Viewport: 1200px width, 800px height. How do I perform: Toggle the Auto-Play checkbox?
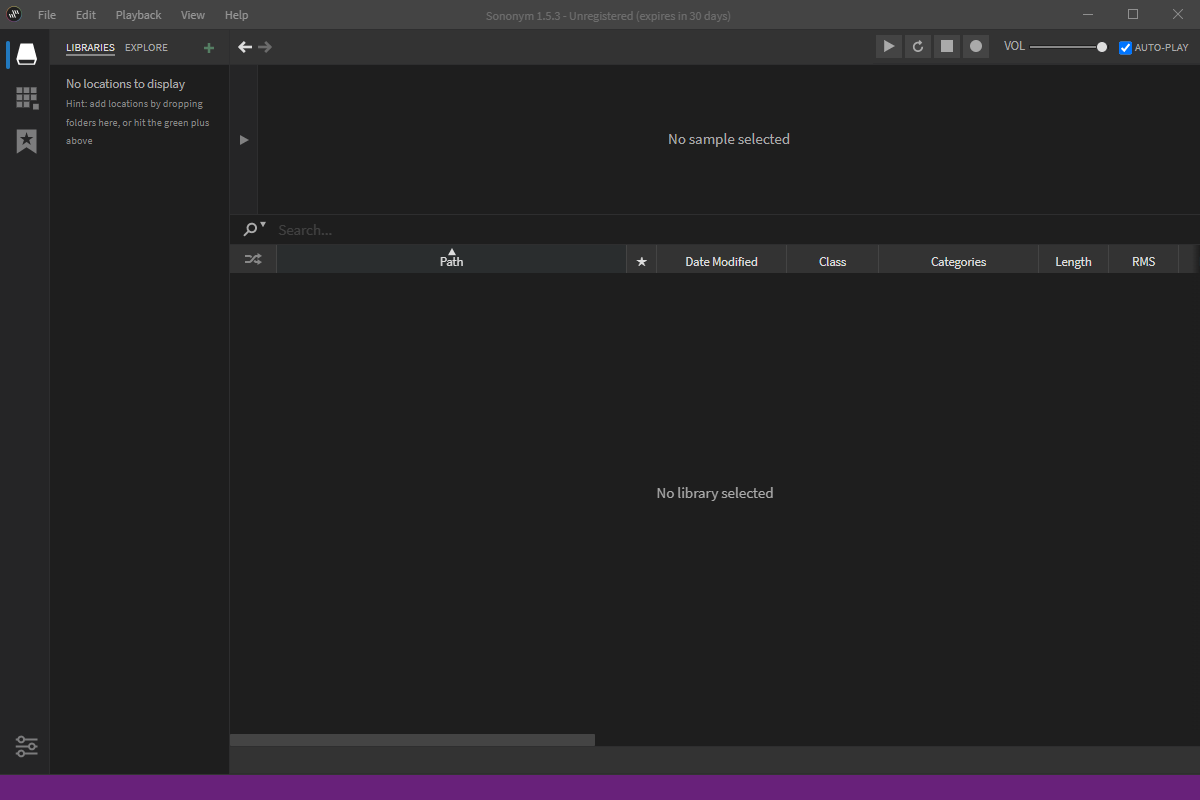(1126, 47)
